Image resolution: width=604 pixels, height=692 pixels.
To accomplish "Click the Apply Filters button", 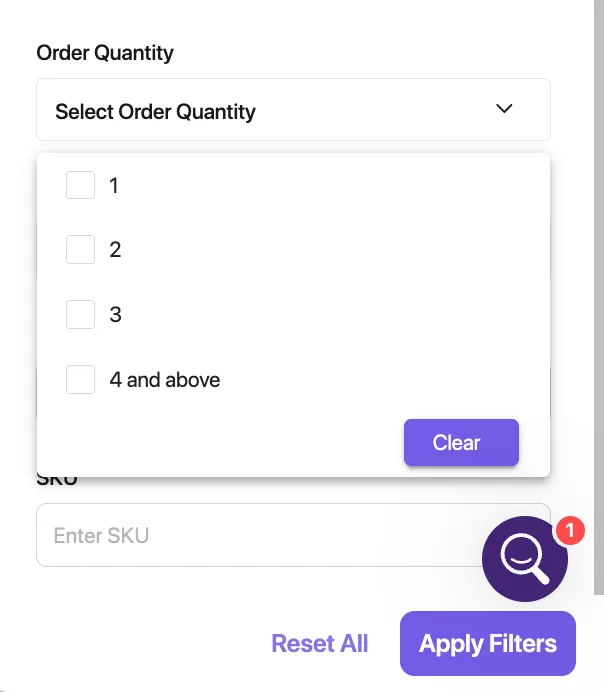I will (x=487, y=644).
